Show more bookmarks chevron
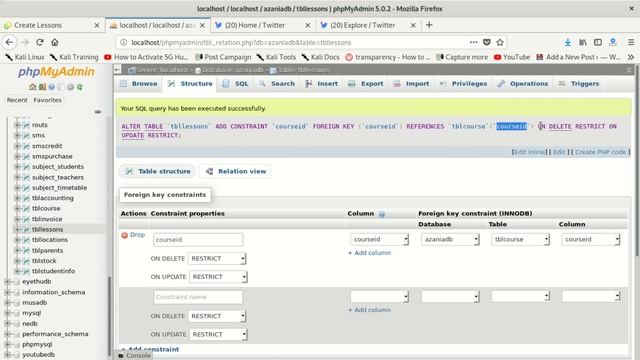640x360 pixels. [x=631, y=57]
